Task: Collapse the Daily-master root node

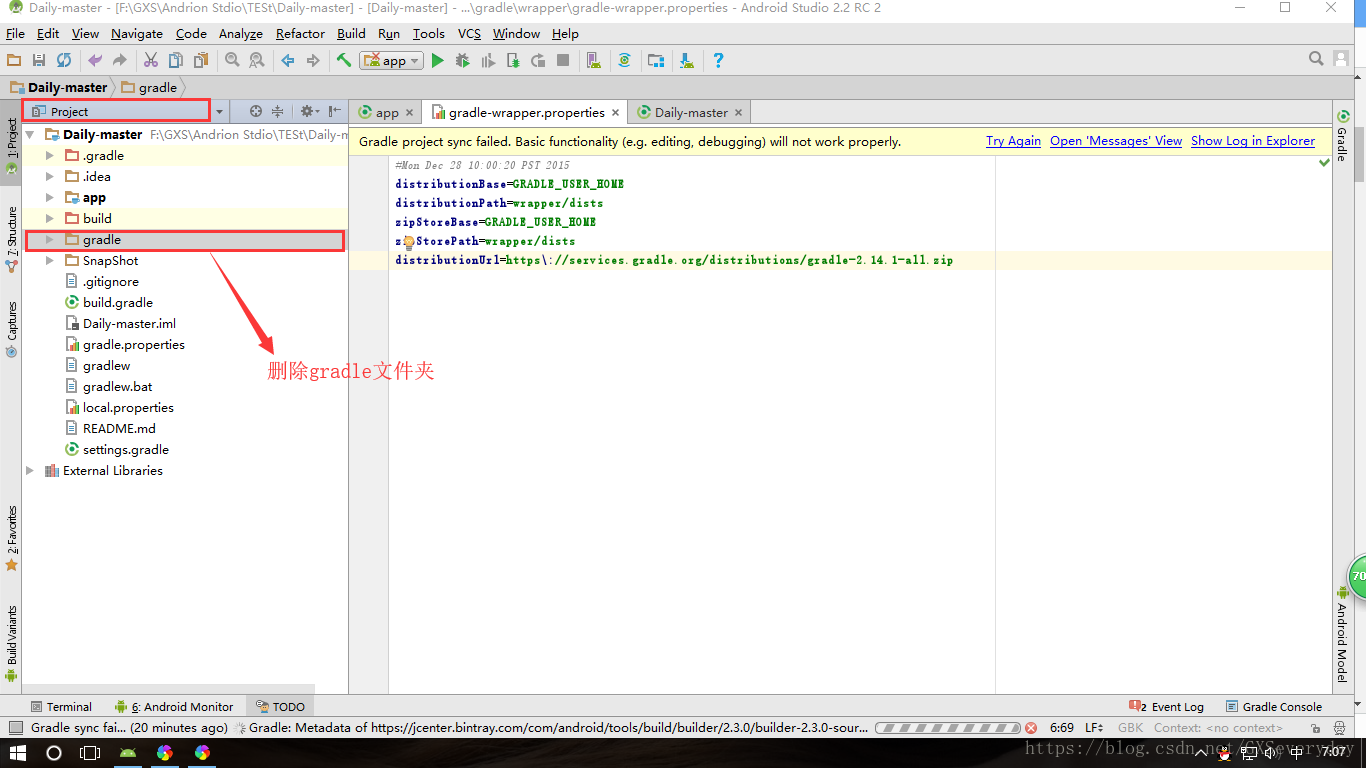Action: 30,134
